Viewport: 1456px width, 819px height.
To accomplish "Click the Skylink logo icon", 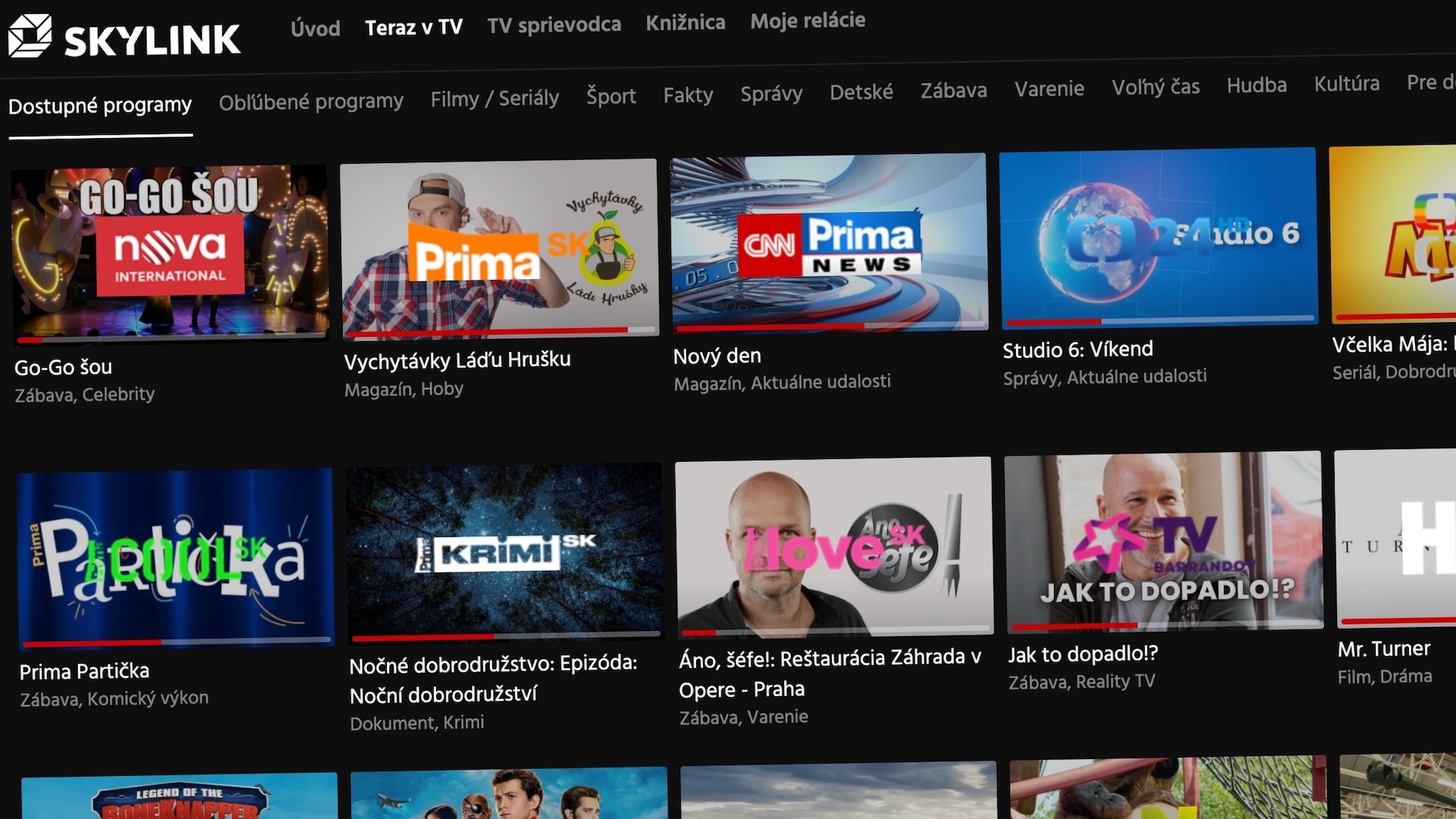I will (x=30, y=36).
